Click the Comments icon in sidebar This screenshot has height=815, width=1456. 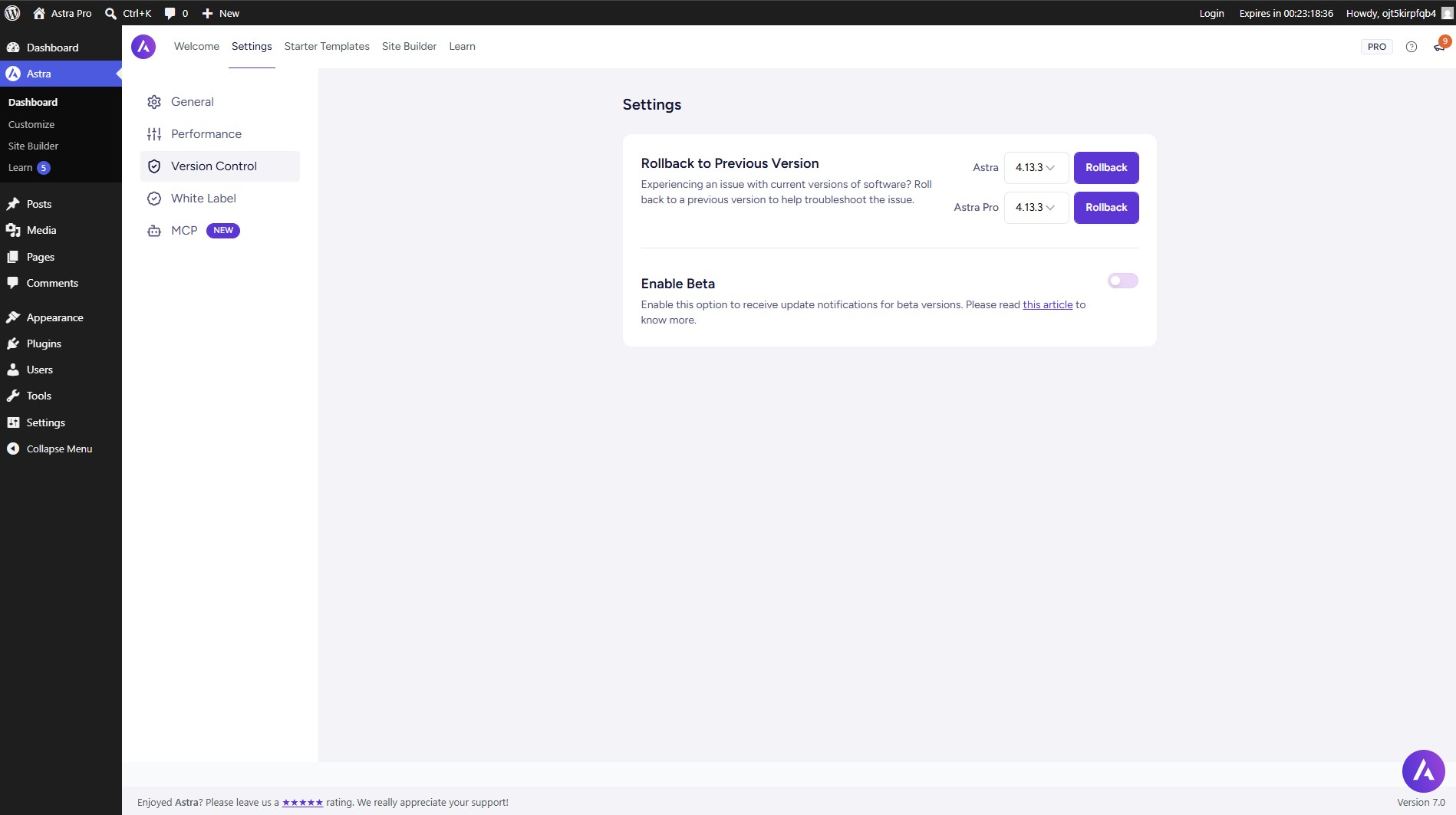pos(13,283)
